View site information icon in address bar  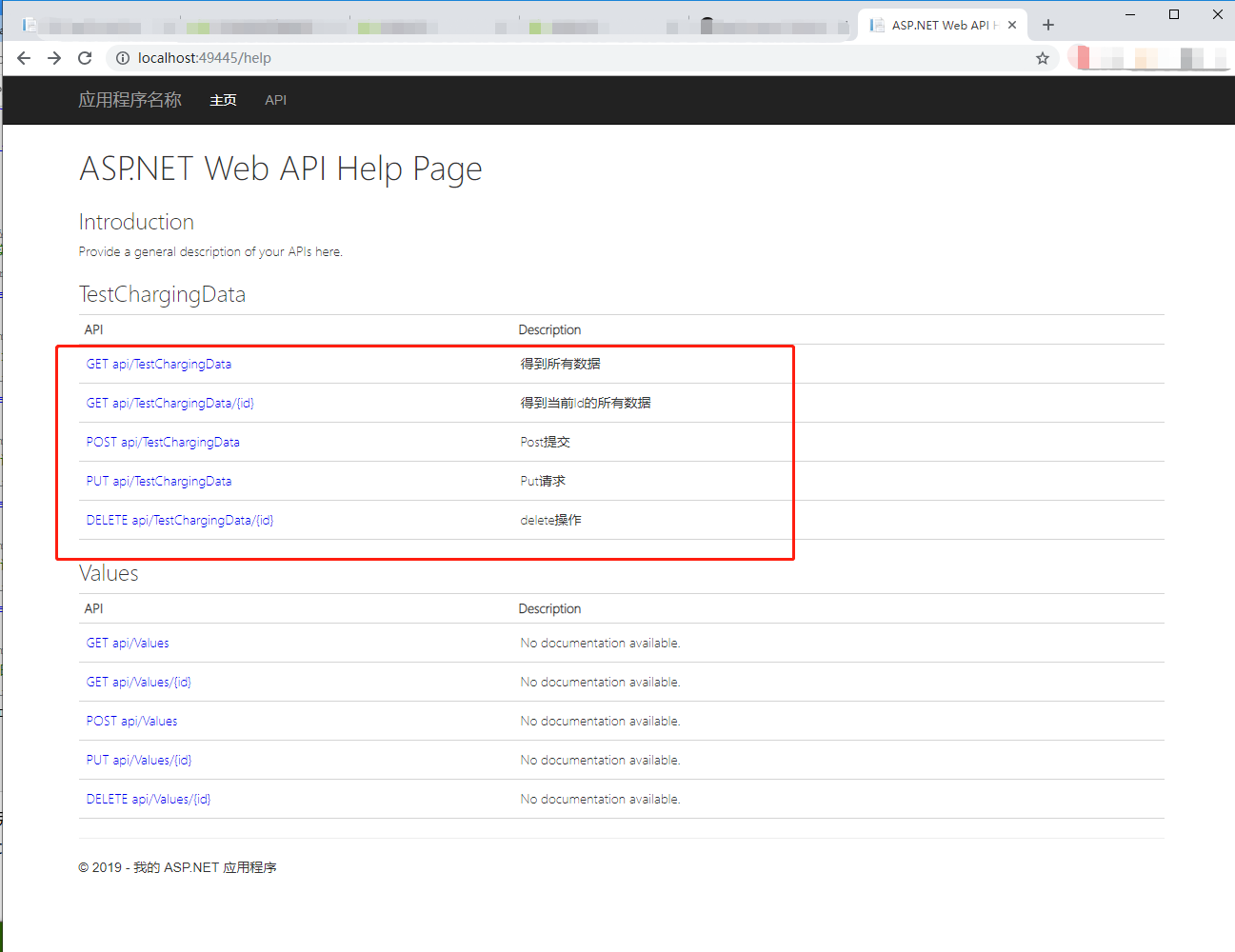click(123, 58)
